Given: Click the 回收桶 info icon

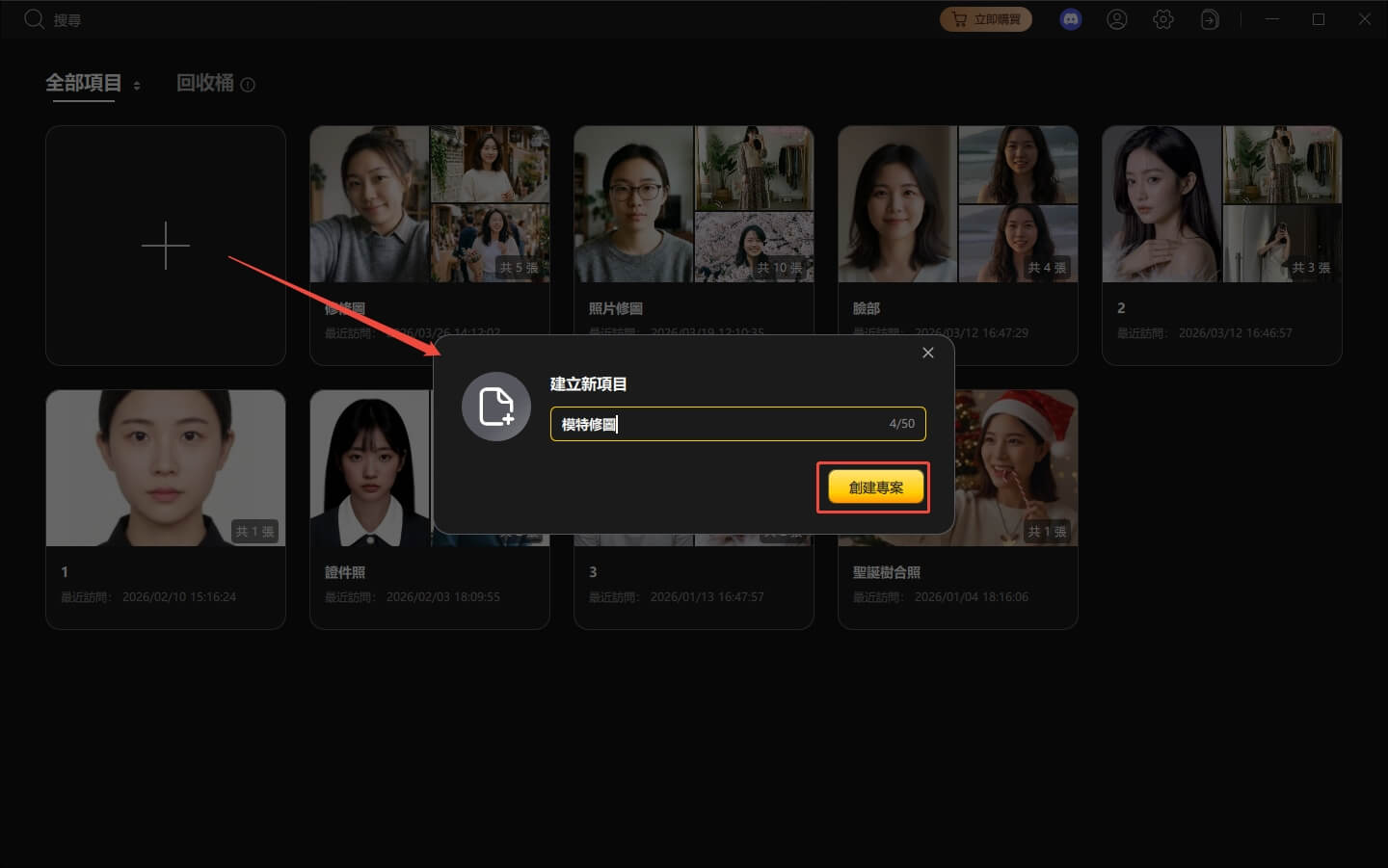Looking at the screenshot, I should [248, 85].
